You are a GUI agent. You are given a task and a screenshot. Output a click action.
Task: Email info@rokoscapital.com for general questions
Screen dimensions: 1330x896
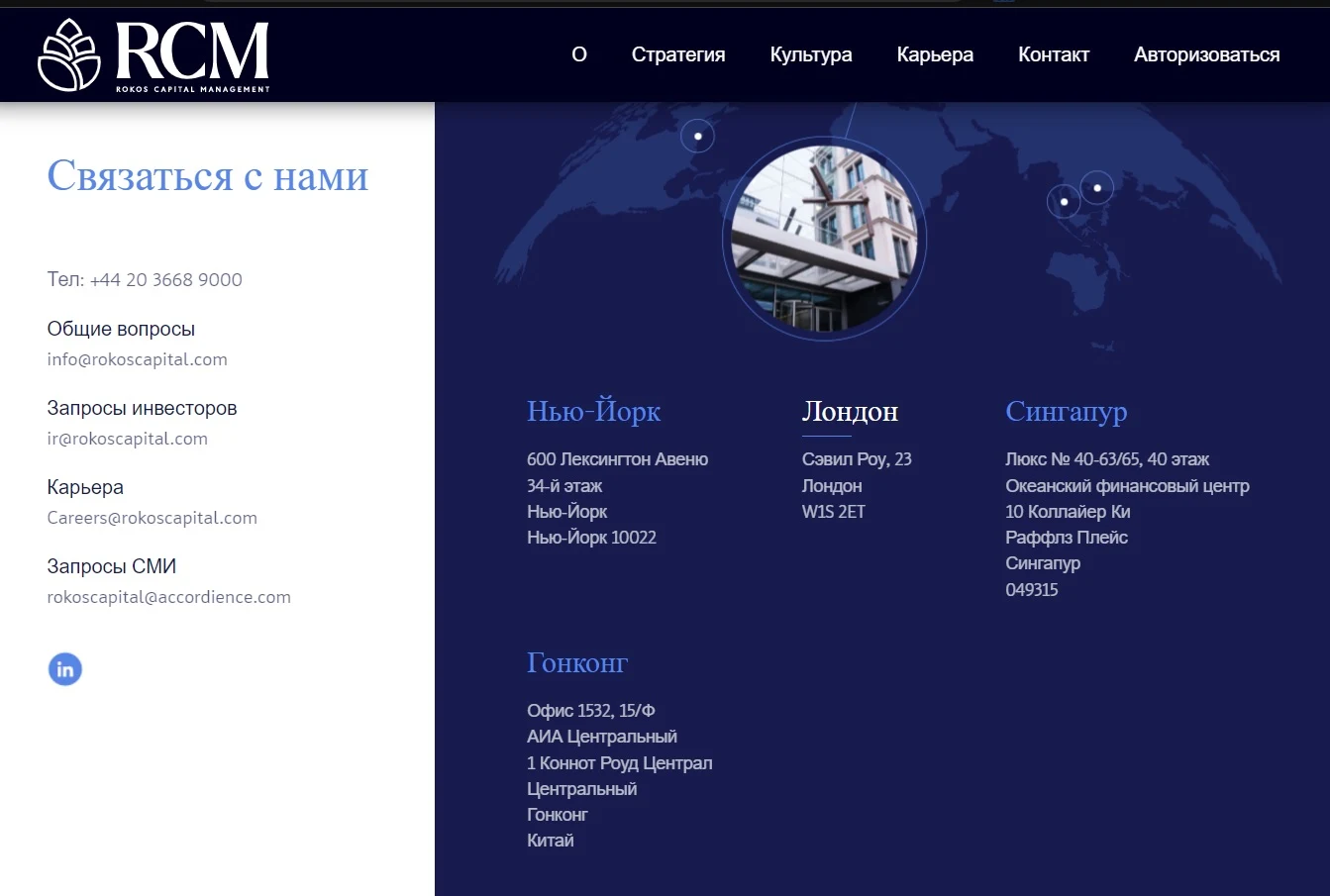coord(137,359)
